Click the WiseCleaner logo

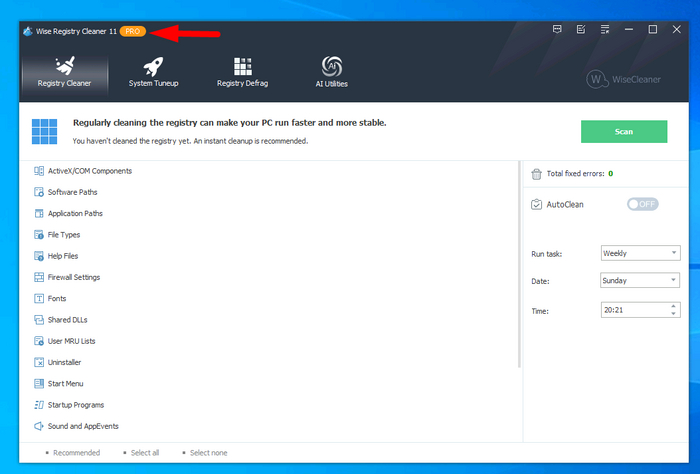point(627,79)
